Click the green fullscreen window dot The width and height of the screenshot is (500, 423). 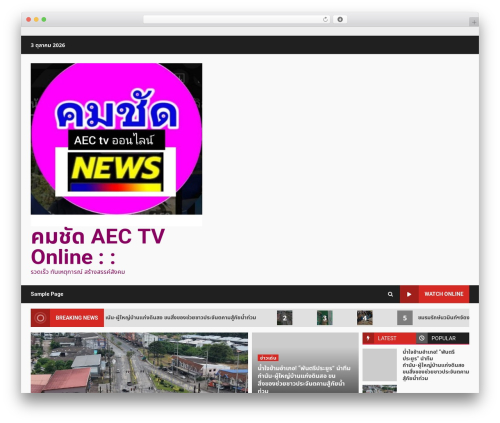tap(44, 20)
